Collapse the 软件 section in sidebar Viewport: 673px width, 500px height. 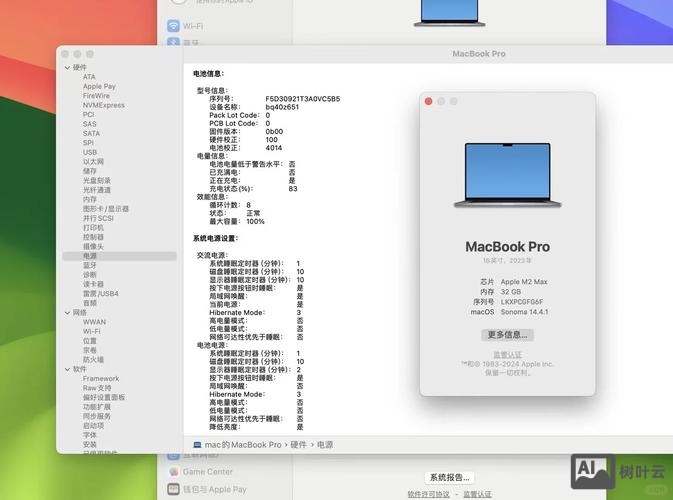(x=67, y=369)
